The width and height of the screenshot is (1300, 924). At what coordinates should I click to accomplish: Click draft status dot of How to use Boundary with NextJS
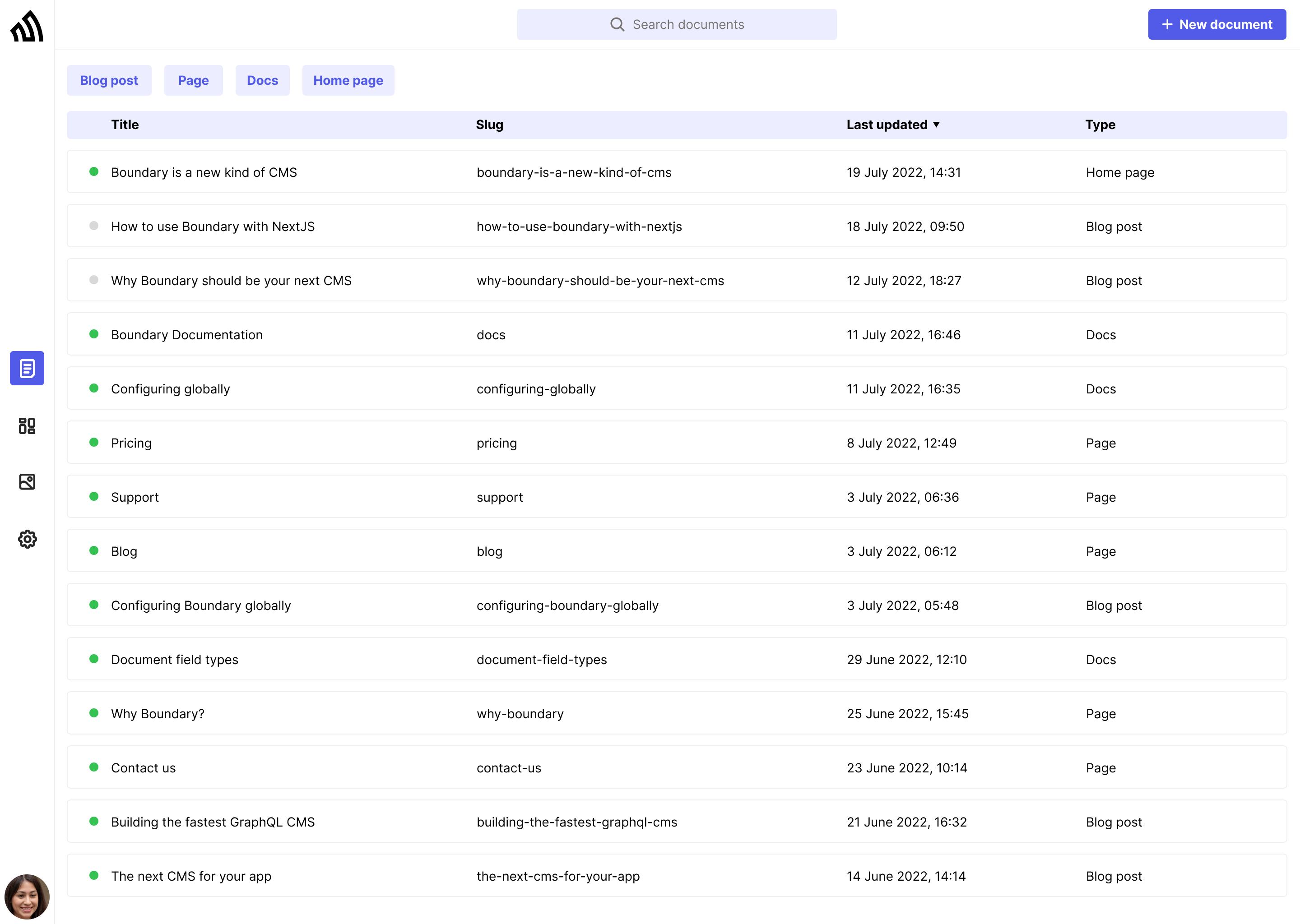94,226
